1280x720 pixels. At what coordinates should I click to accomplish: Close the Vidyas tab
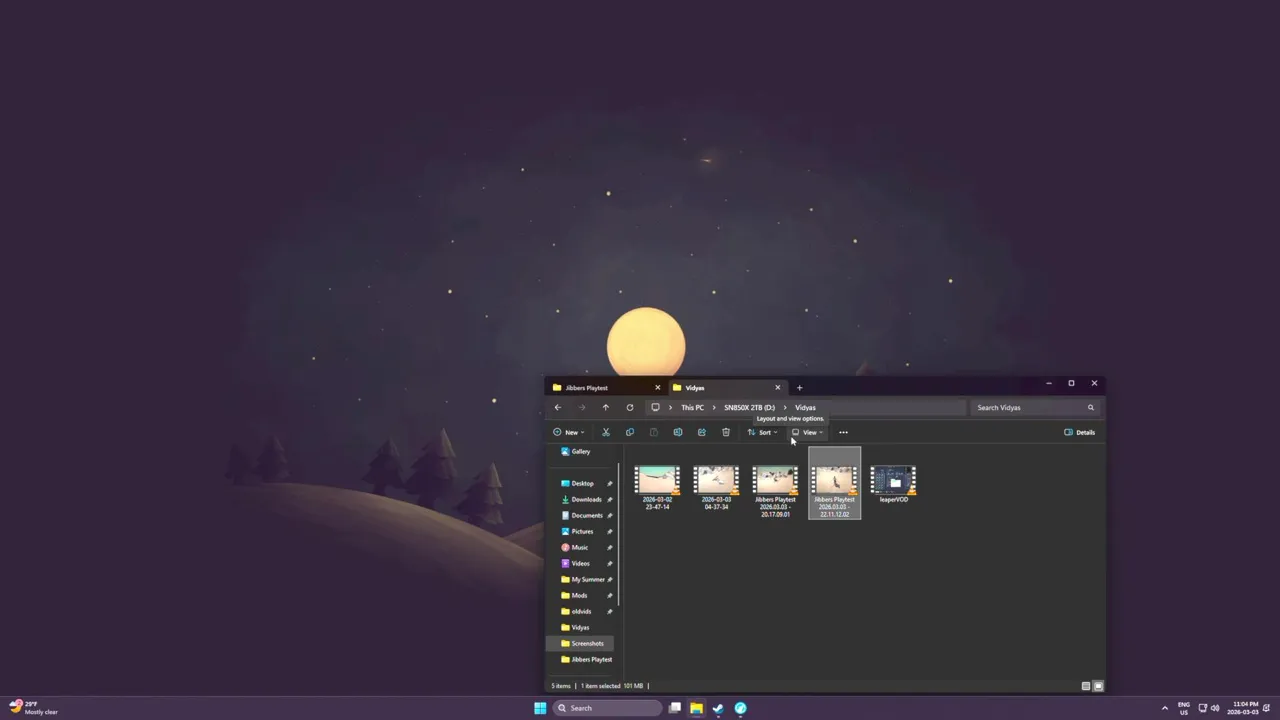pos(777,387)
